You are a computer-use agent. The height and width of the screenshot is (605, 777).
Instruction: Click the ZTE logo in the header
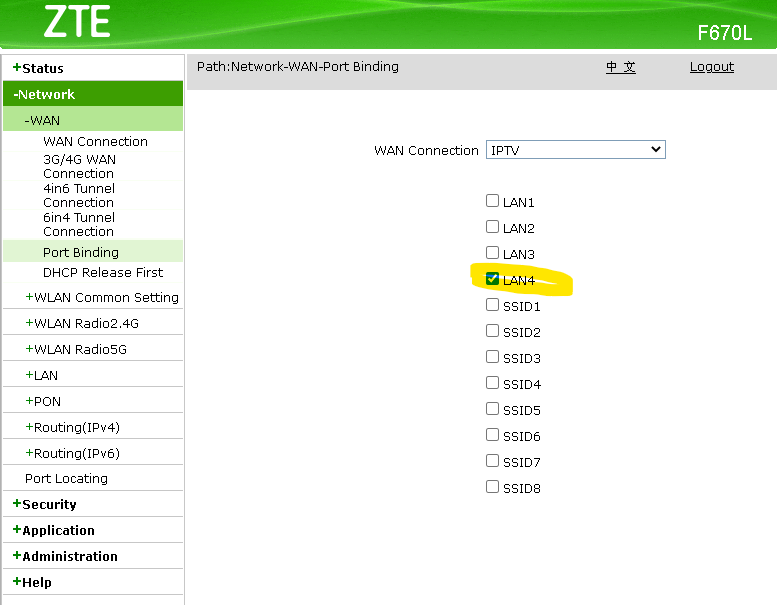[77, 22]
